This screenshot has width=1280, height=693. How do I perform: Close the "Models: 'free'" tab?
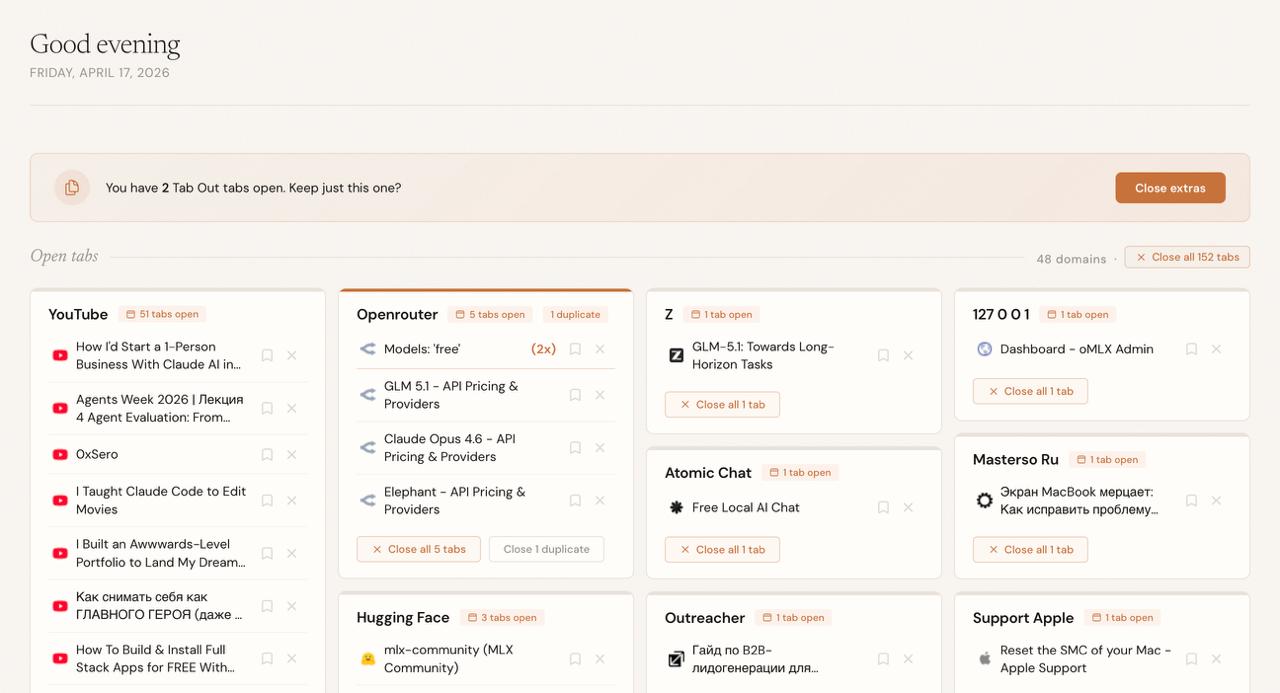coord(600,349)
